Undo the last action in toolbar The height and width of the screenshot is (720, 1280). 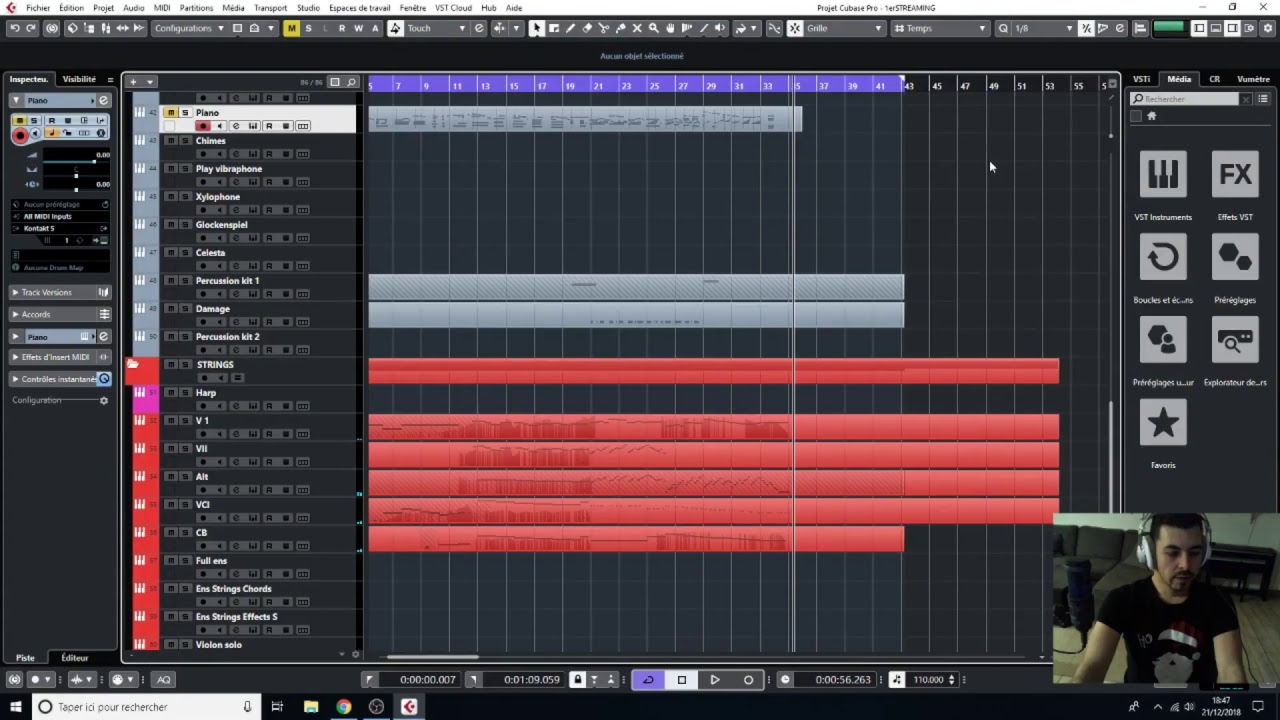coord(14,28)
